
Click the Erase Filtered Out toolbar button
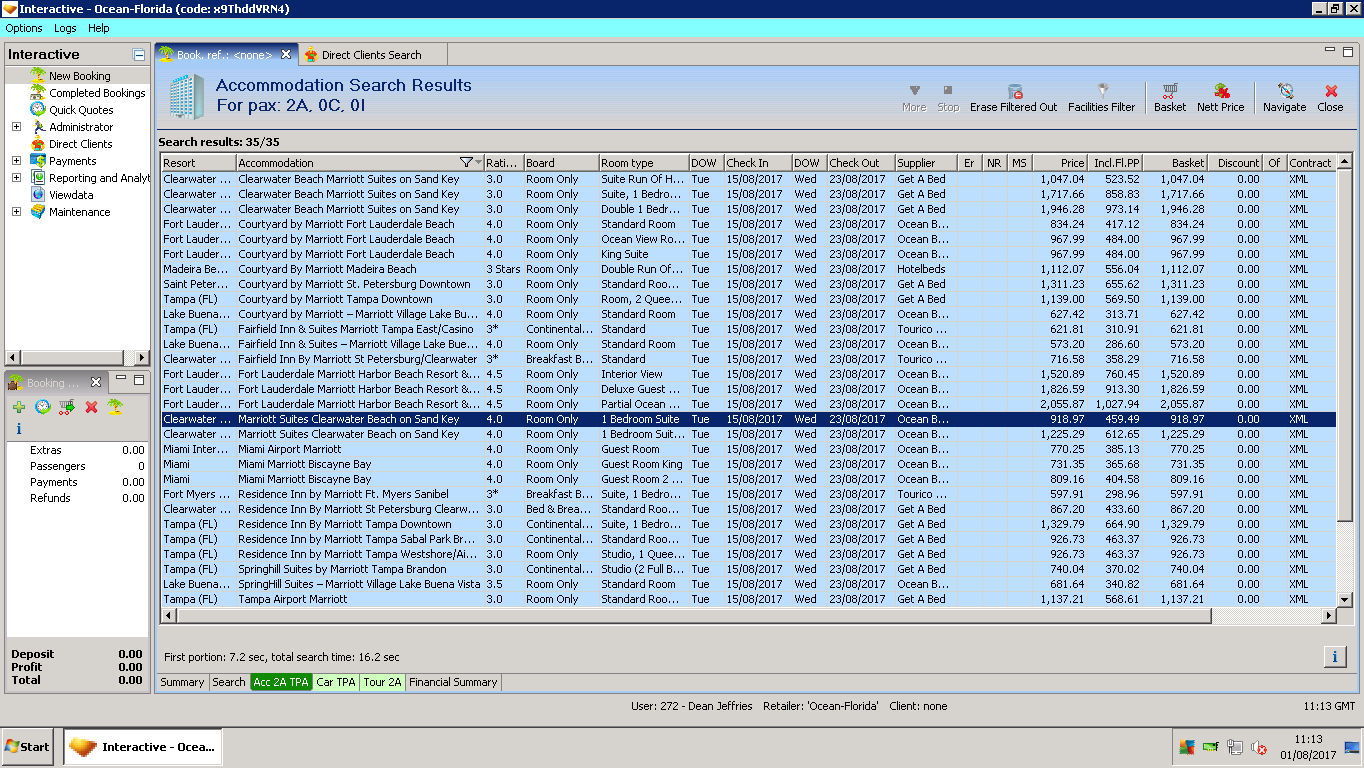pos(1013,97)
